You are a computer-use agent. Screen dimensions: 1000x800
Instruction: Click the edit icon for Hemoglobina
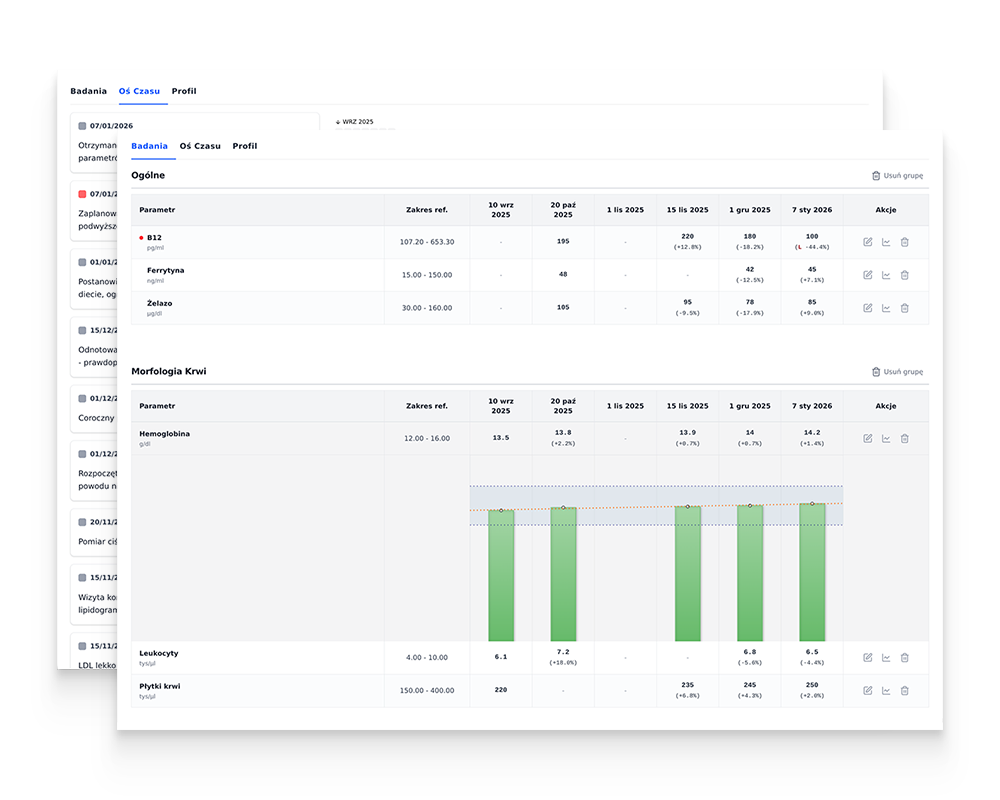867,439
